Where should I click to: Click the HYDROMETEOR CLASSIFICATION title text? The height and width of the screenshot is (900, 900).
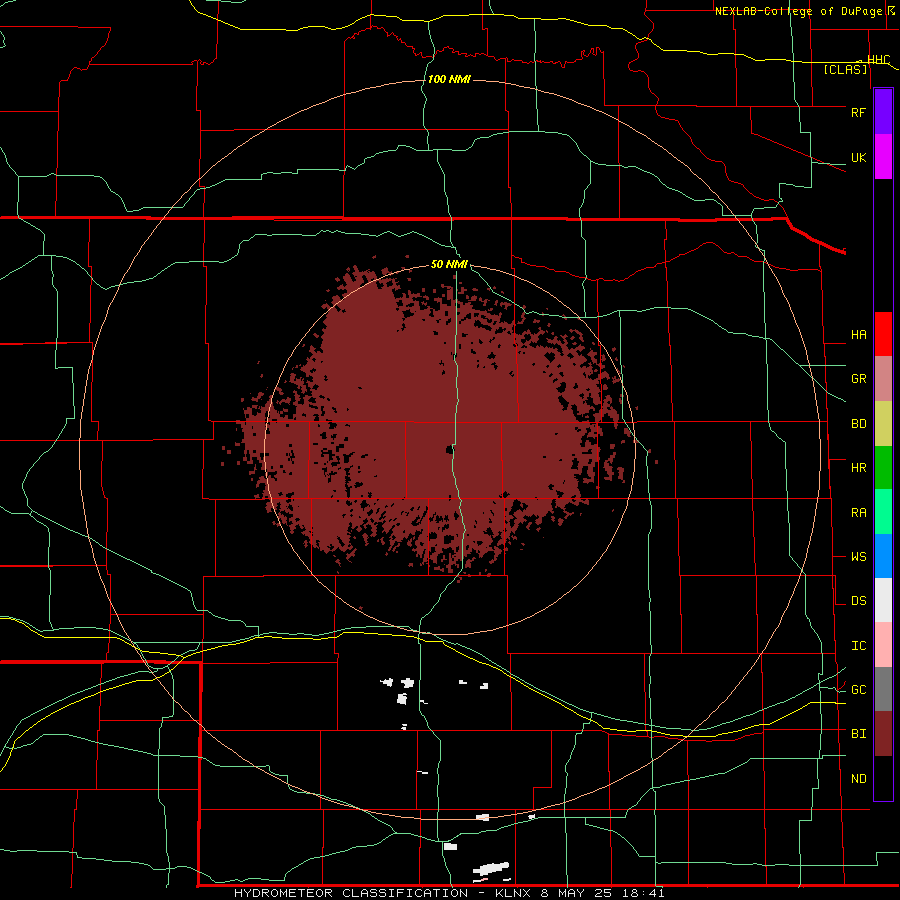(x=351, y=893)
